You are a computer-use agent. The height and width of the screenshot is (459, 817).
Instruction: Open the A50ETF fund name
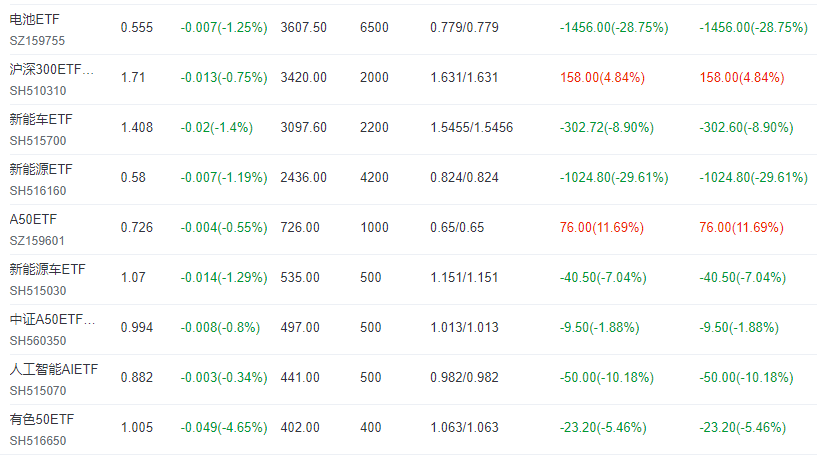pos(33,219)
